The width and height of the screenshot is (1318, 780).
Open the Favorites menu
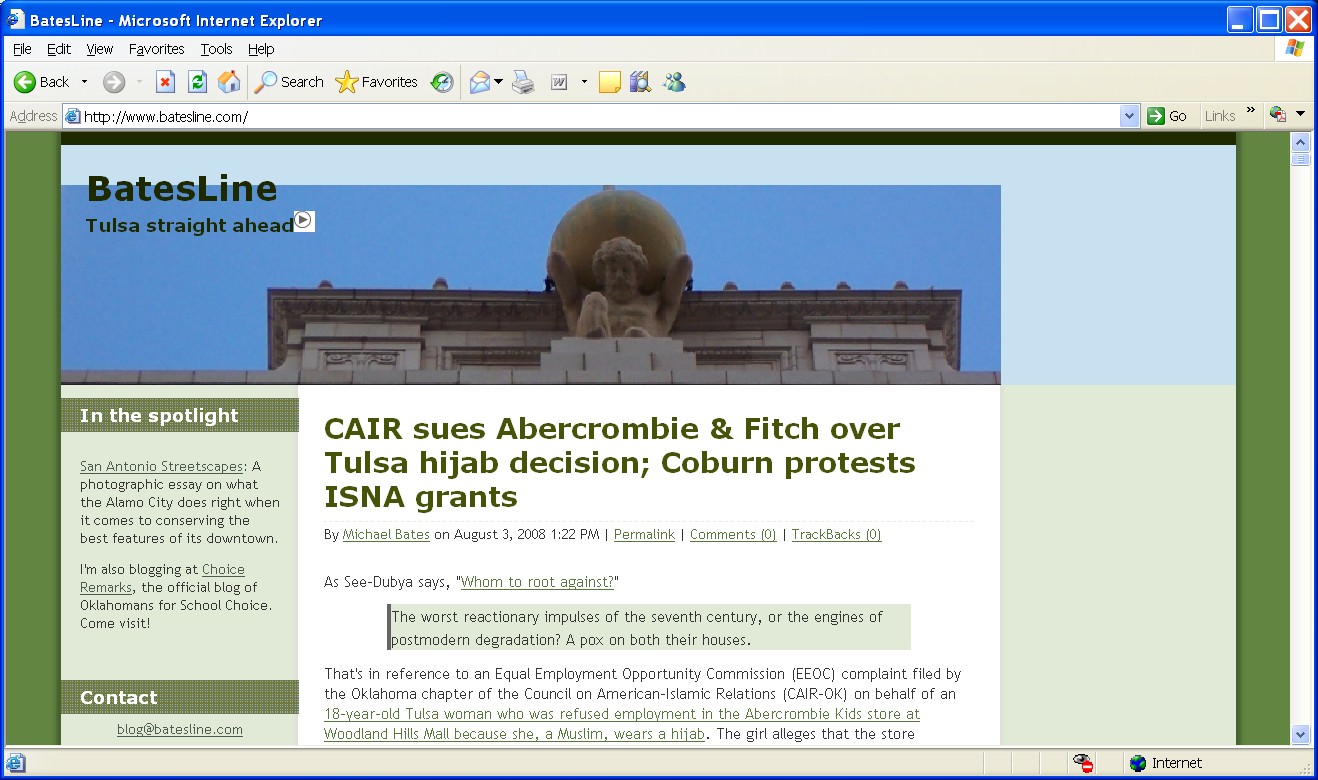[157, 49]
